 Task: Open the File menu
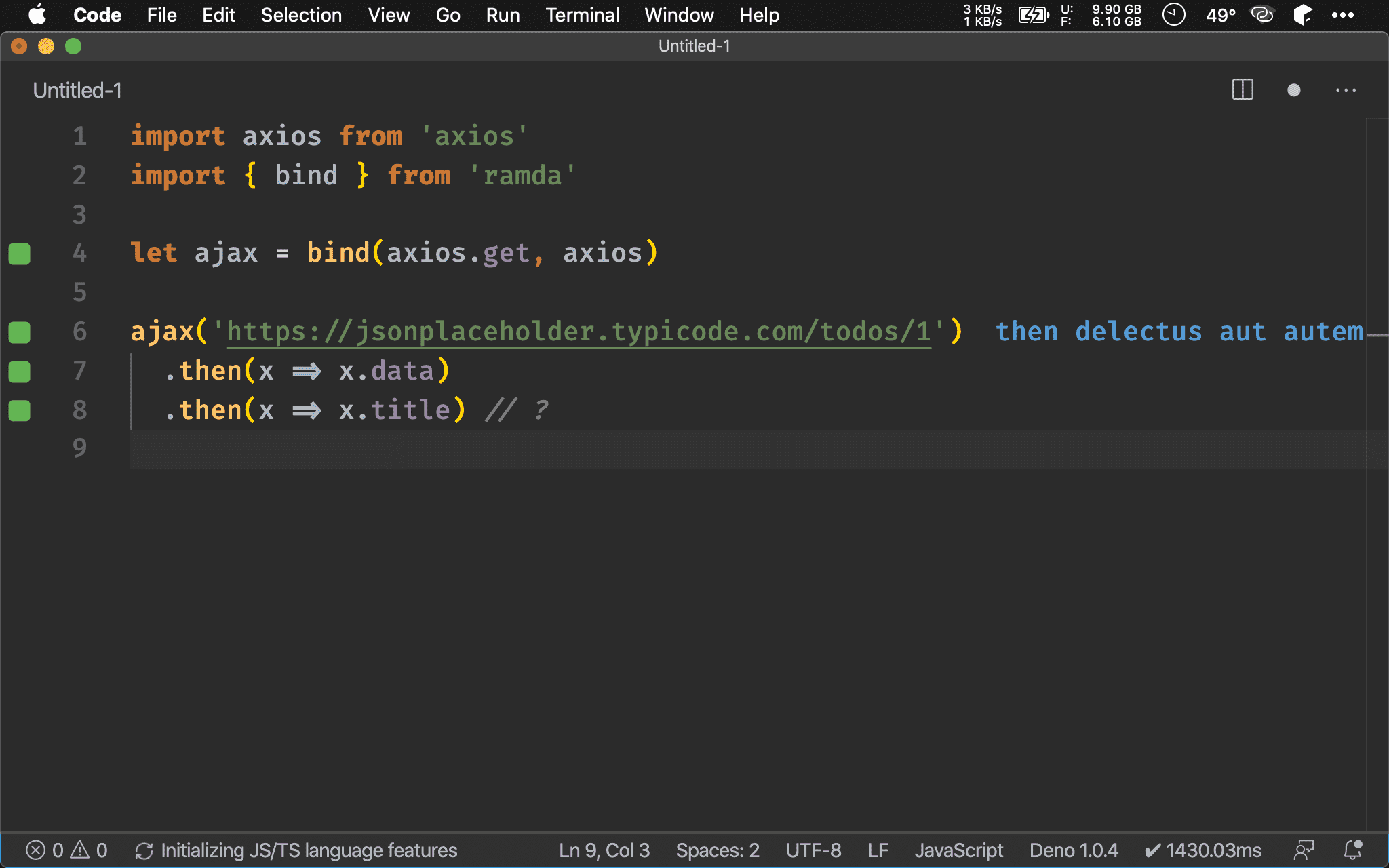point(161,15)
